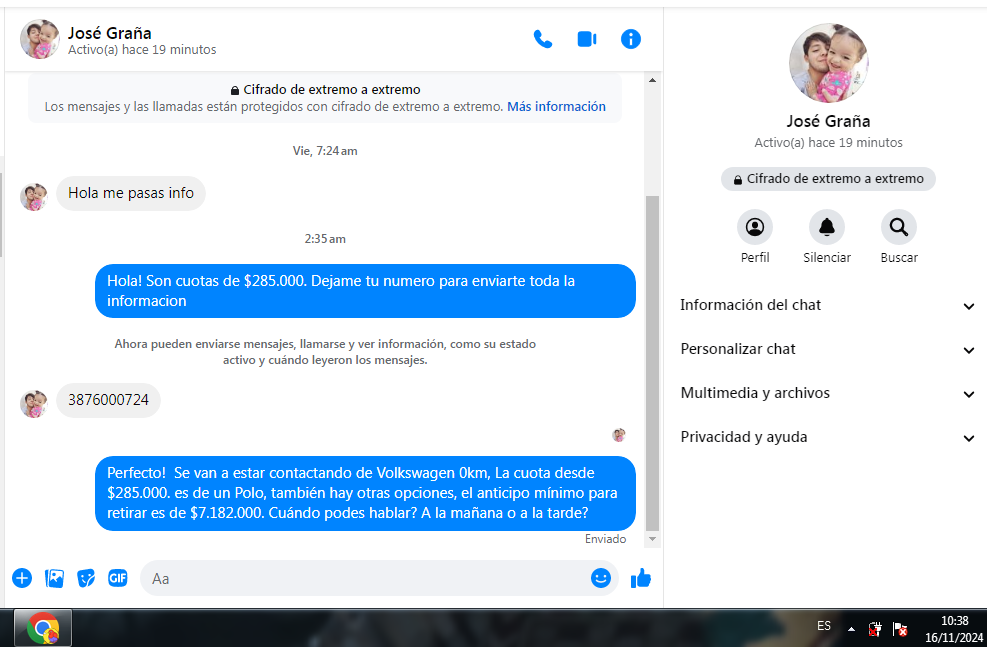Expand Personalizar chat section
Image resolution: width=987 pixels, height=647 pixels.
tap(827, 349)
